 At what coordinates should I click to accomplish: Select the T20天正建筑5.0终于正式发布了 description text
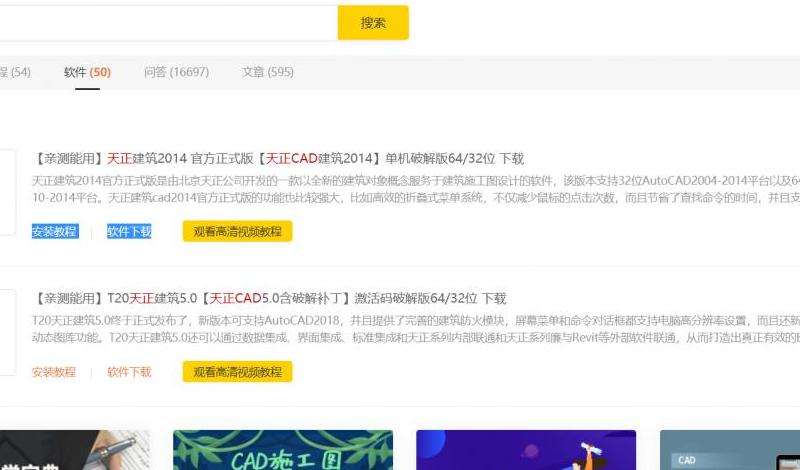416,329
